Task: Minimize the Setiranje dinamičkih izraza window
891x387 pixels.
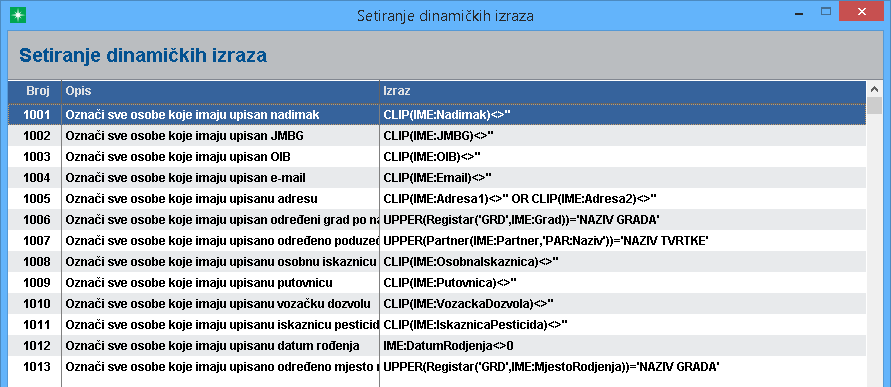Action: pos(800,14)
